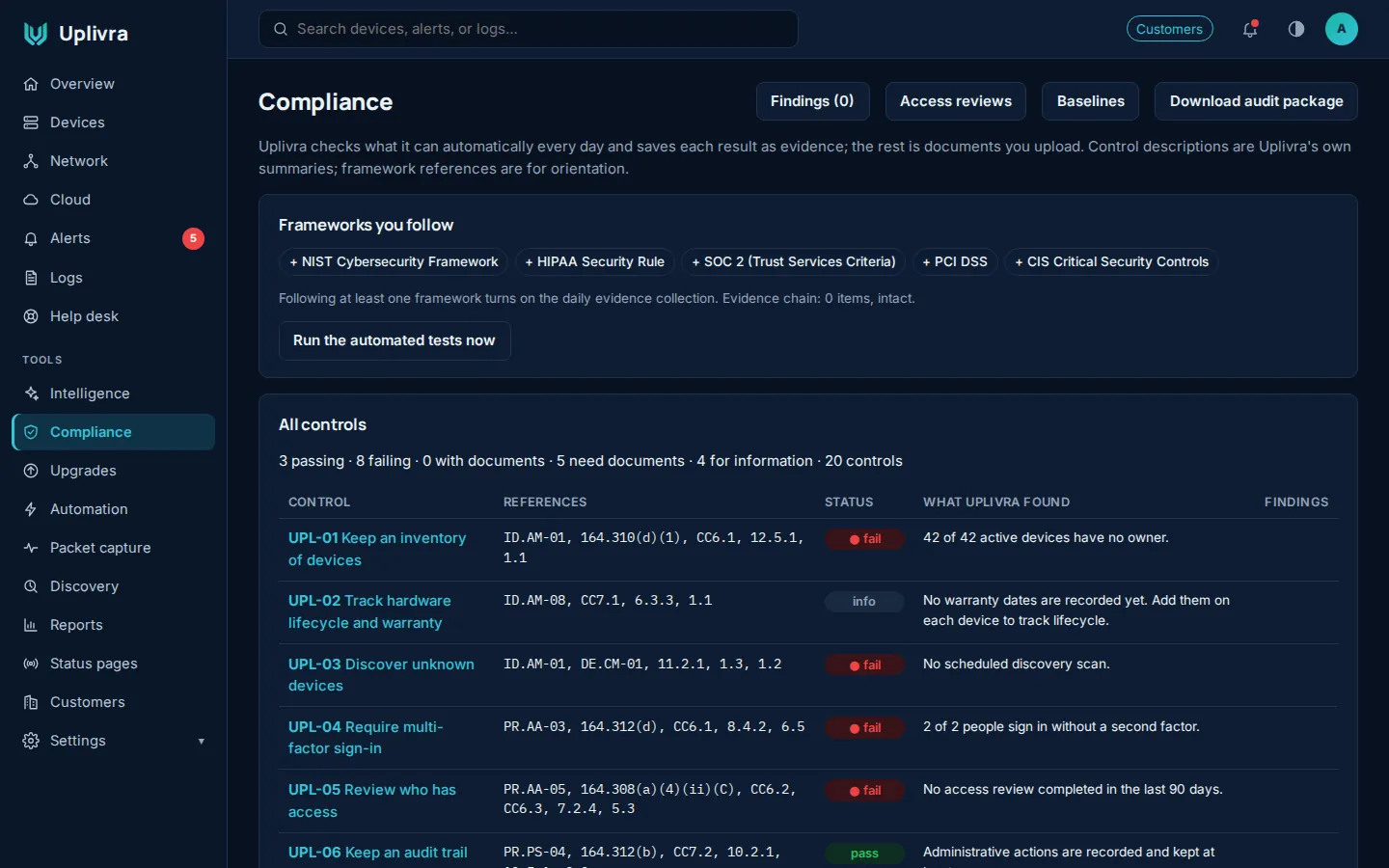The width and height of the screenshot is (1389, 868).
Task: Click the Packet capture pulse icon
Action: 31,548
